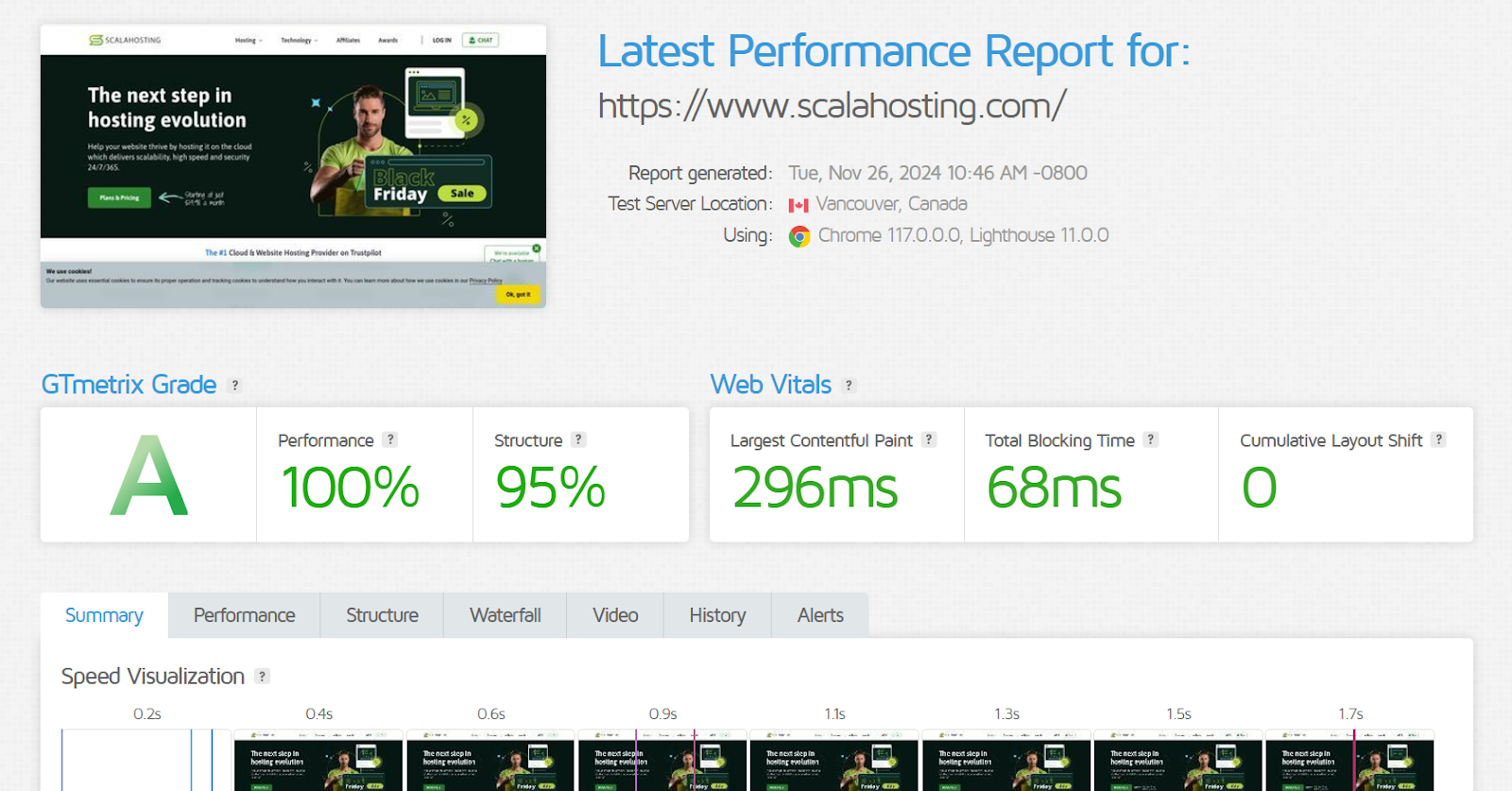Image resolution: width=1512 pixels, height=791 pixels.
Task: Click the scalahosting.com URL link
Action: pos(833,106)
